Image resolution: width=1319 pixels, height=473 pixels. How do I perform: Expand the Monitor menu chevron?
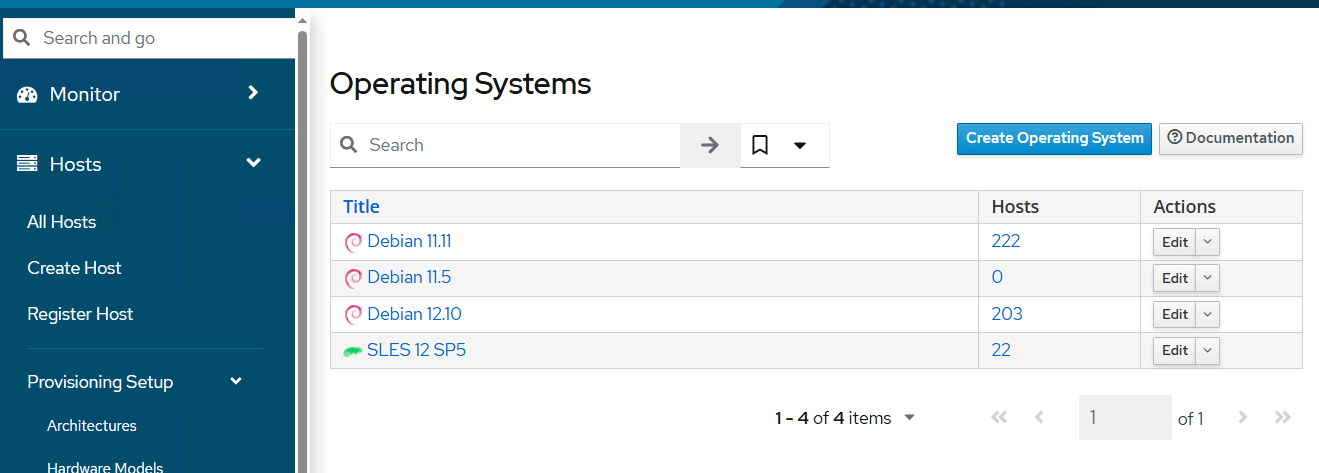(253, 93)
